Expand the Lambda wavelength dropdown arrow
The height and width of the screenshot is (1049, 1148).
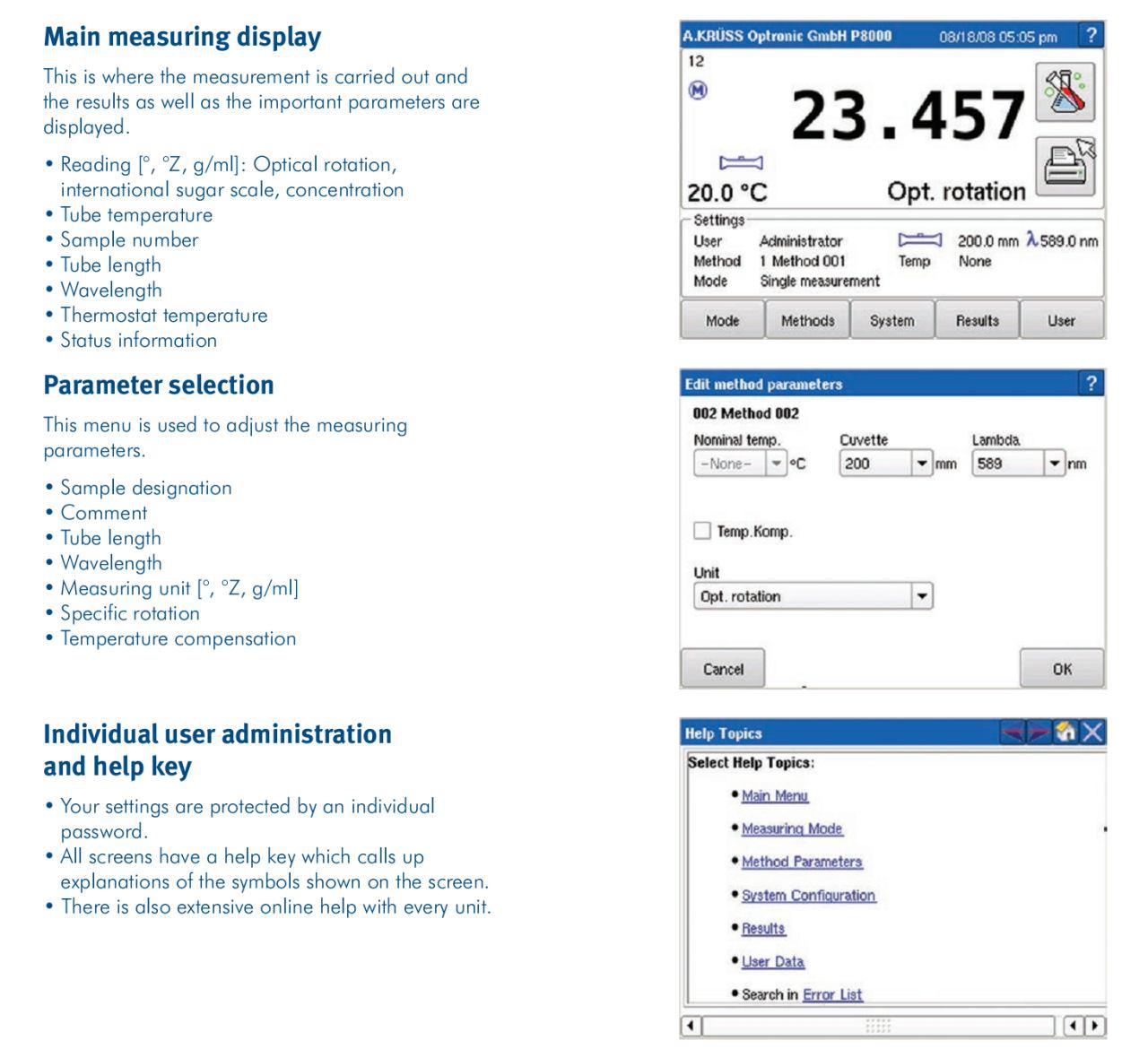pyautogui.click(x=1055, y=464)
